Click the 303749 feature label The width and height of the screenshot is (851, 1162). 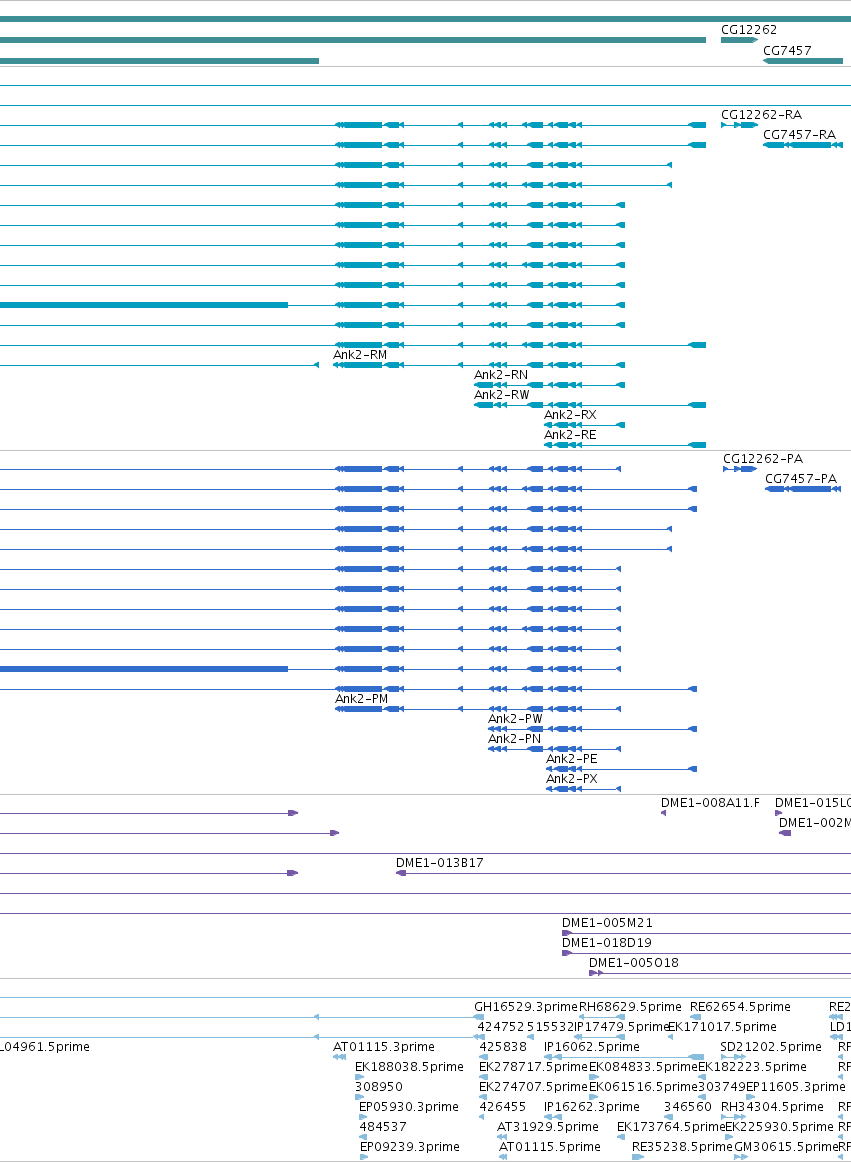[x=721, y=1087]
